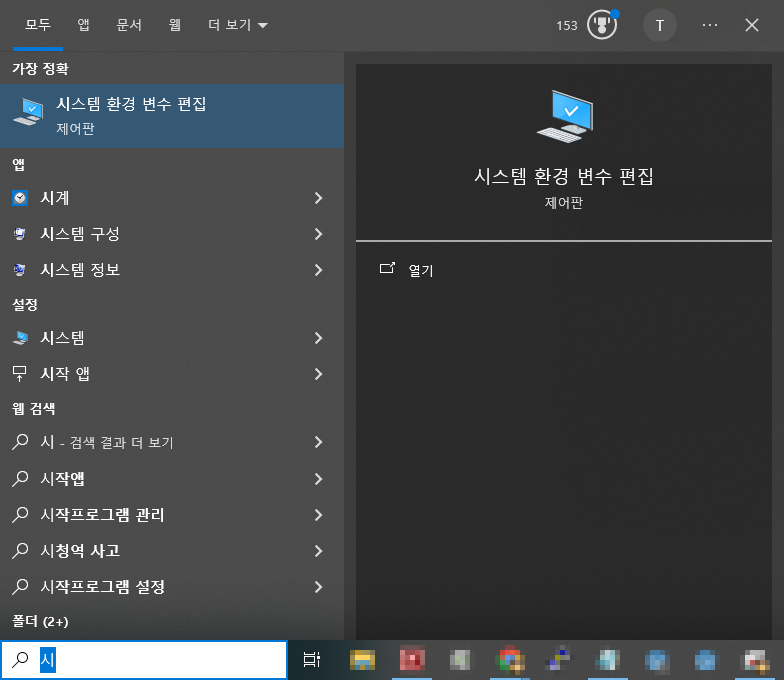
Task: Open File Explorer from the taskbar
Action: (362, 660)
